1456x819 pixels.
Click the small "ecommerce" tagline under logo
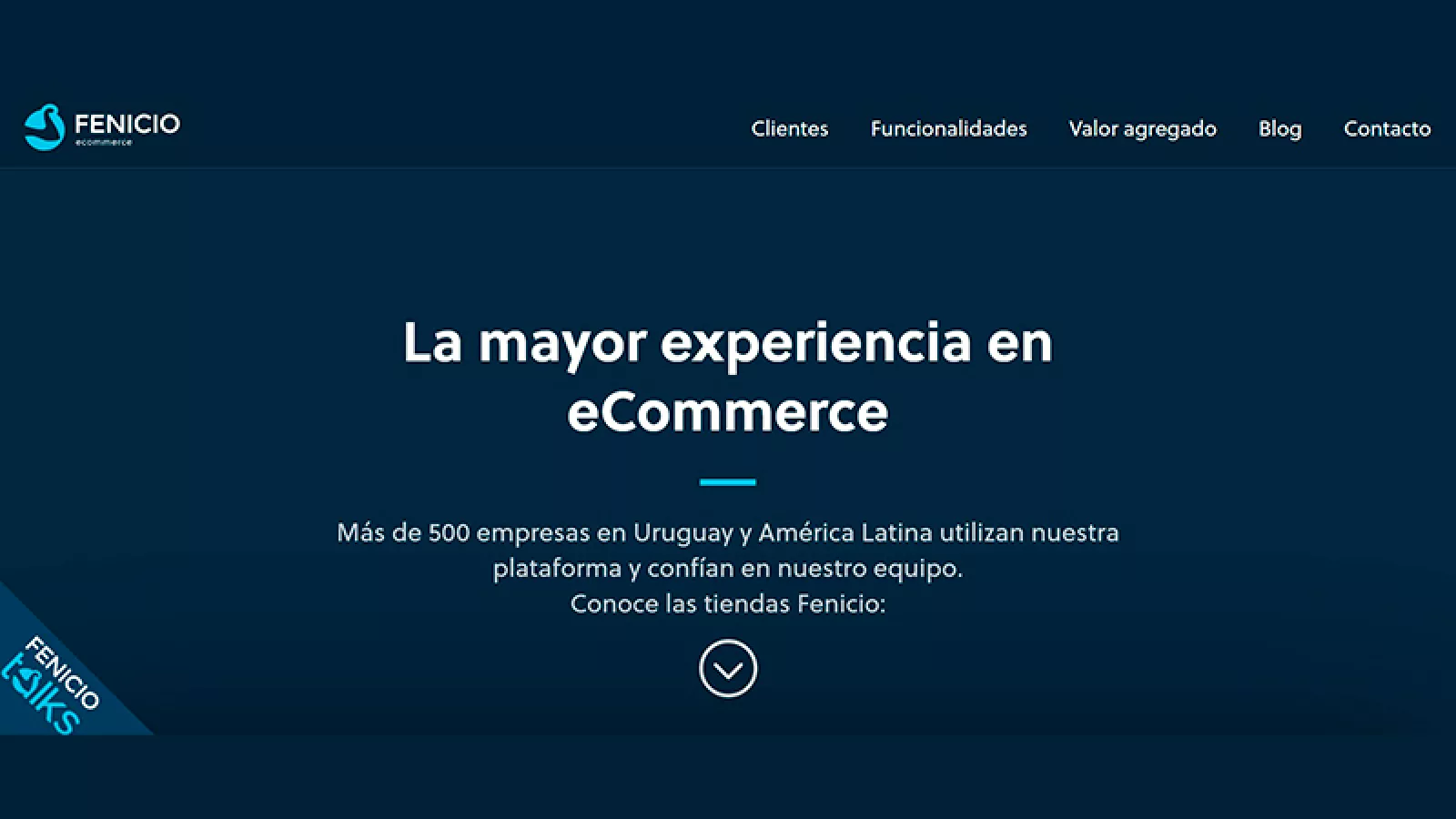pos(104,142)
